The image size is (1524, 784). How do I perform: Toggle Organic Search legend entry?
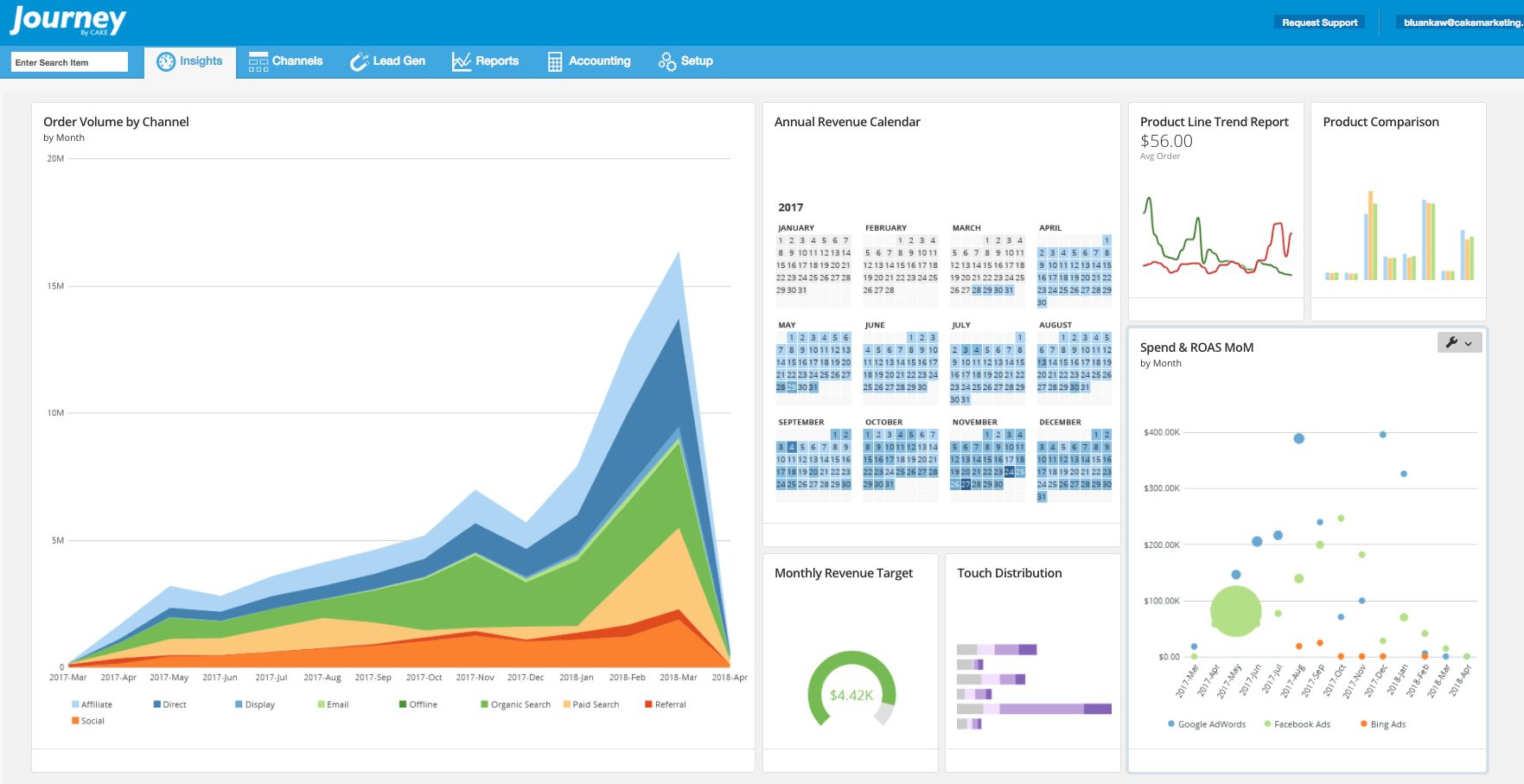pos(515,704)
